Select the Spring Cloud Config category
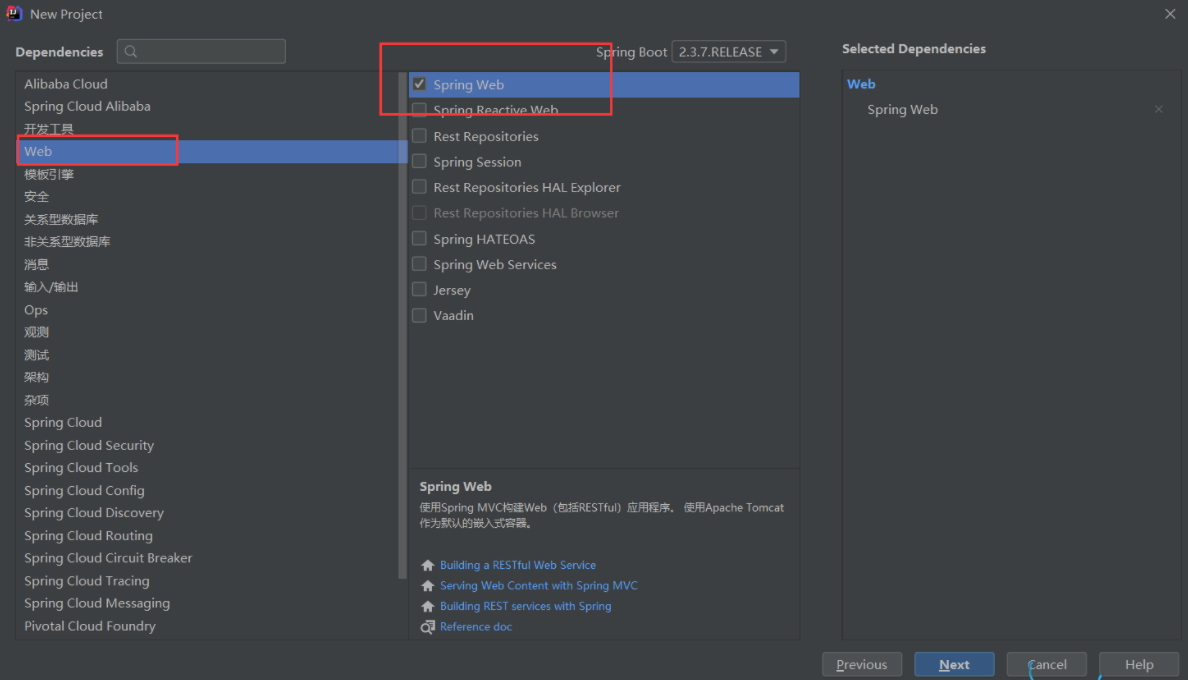1188x680 pixels. [x=207, y=490]
